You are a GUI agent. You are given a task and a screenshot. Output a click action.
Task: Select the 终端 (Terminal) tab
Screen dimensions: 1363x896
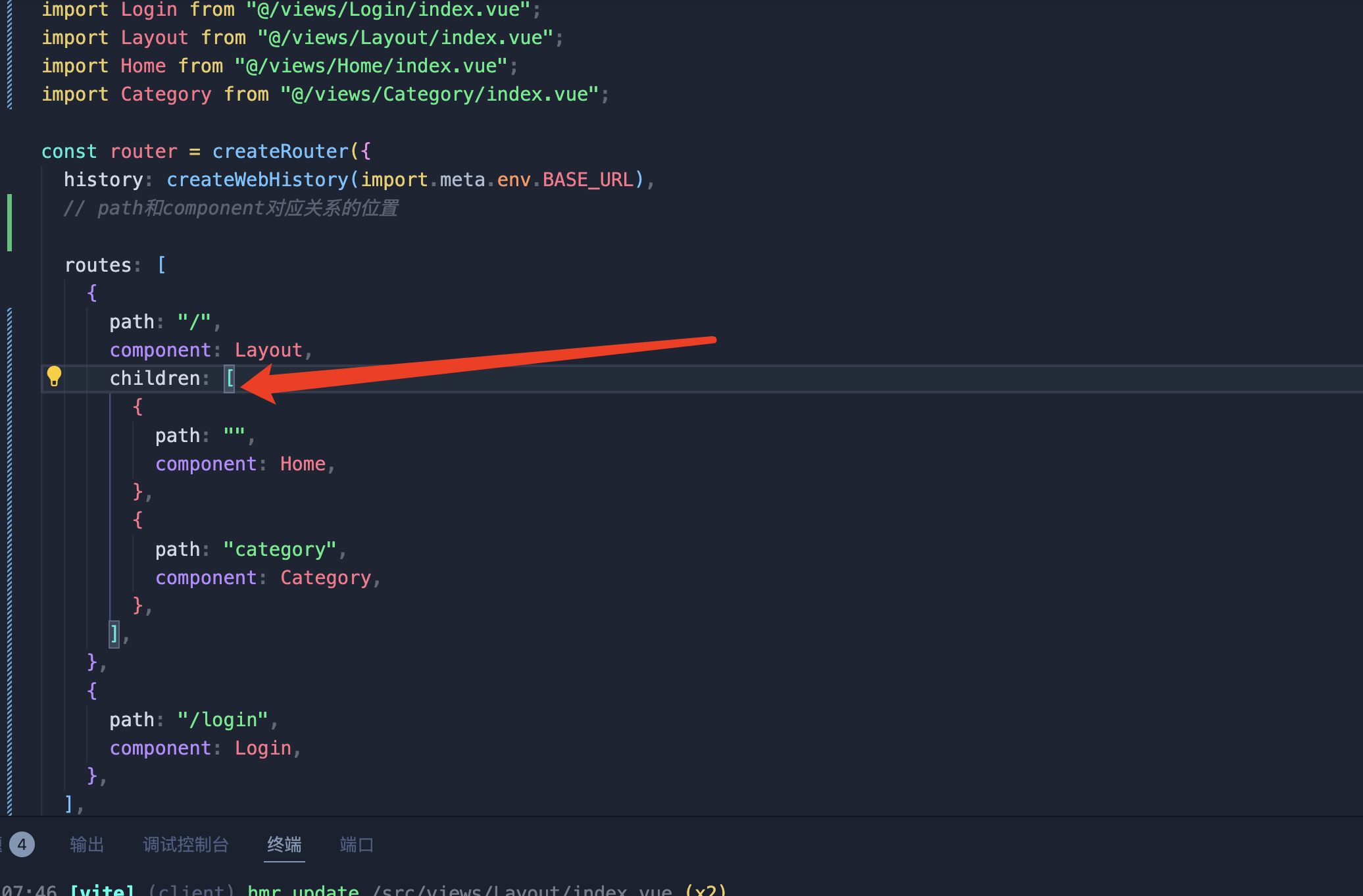[284, 845]
